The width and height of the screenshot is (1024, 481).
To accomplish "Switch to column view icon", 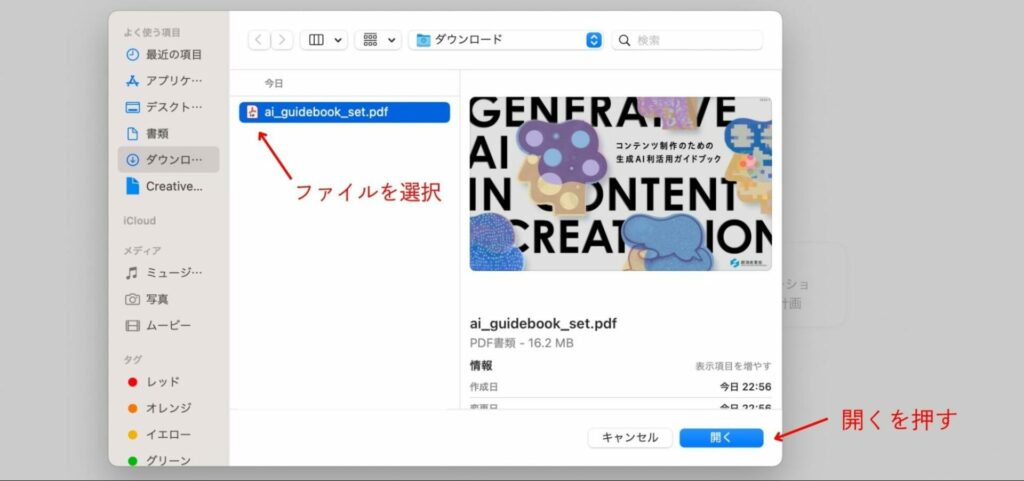I will tap(316, 40).
